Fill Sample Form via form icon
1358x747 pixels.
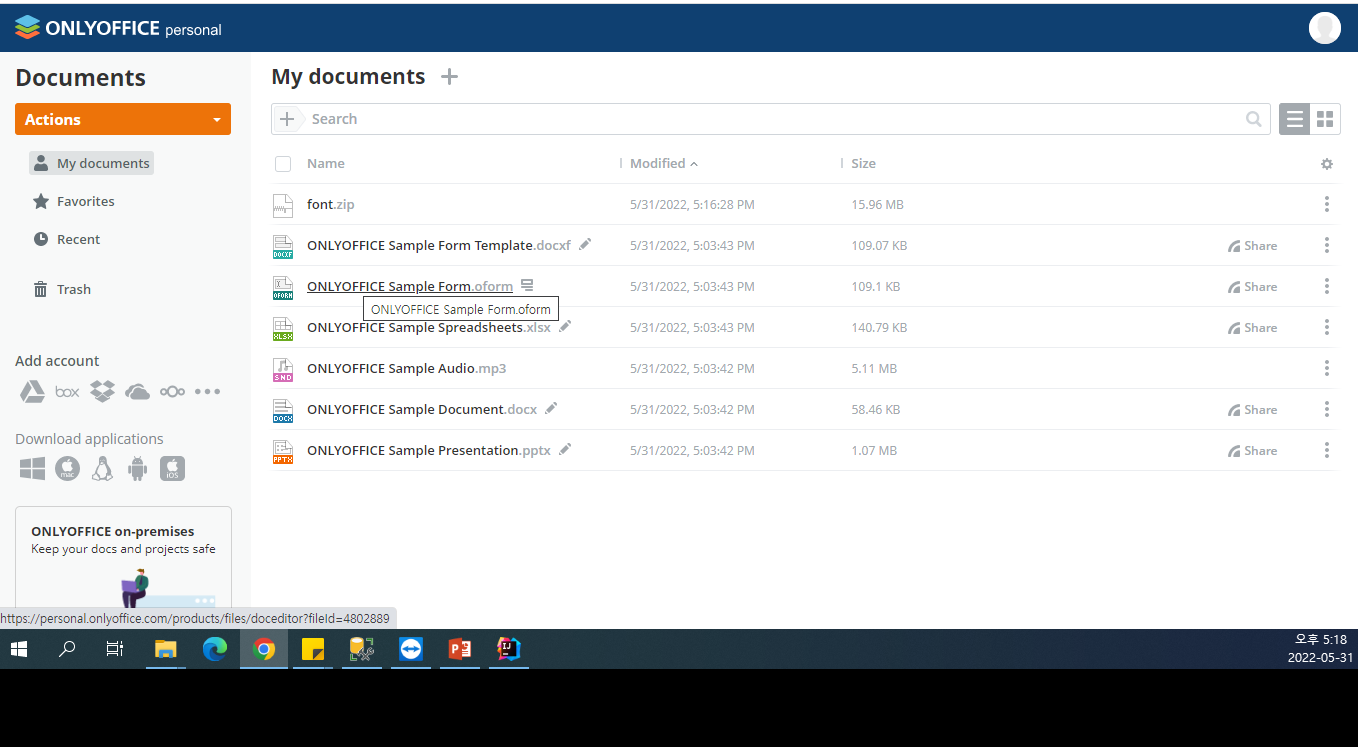[527, 285]
